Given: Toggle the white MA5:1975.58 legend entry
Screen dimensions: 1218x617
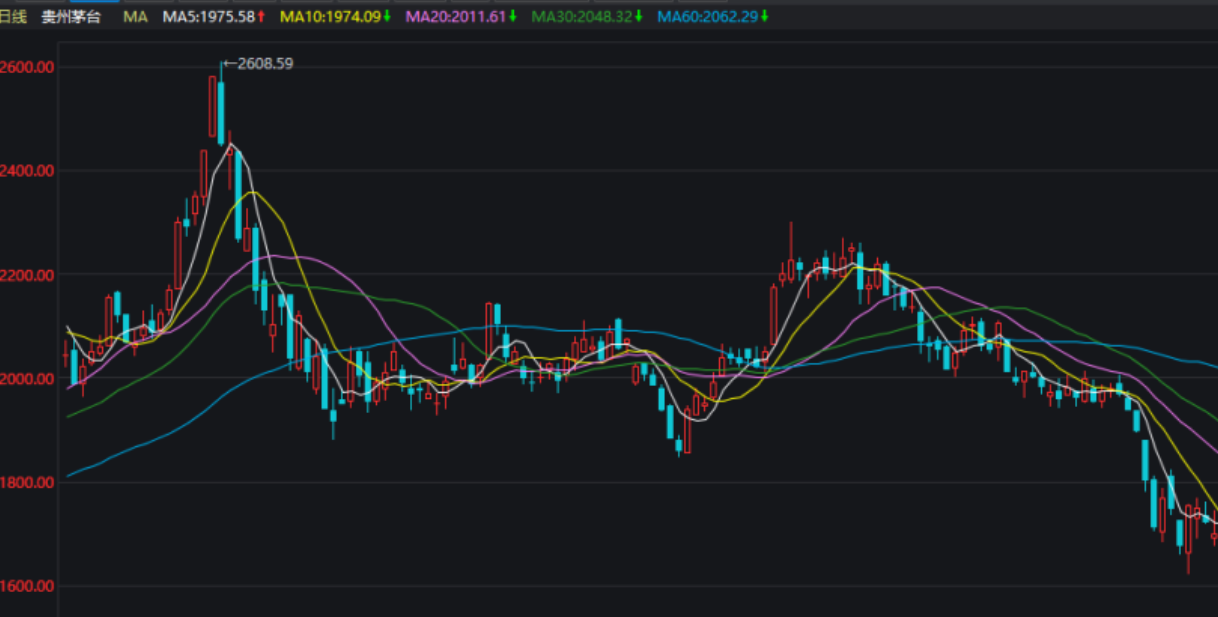Looking at the screenshot, I should [x=209, y=17].
